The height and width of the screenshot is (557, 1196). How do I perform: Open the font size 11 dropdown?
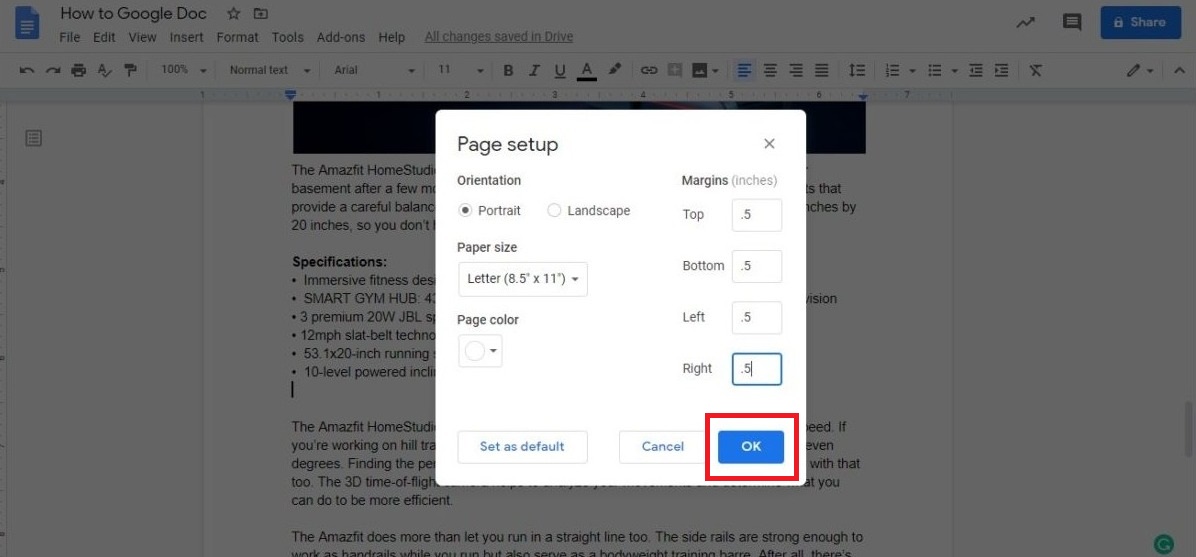coord(460,70)
